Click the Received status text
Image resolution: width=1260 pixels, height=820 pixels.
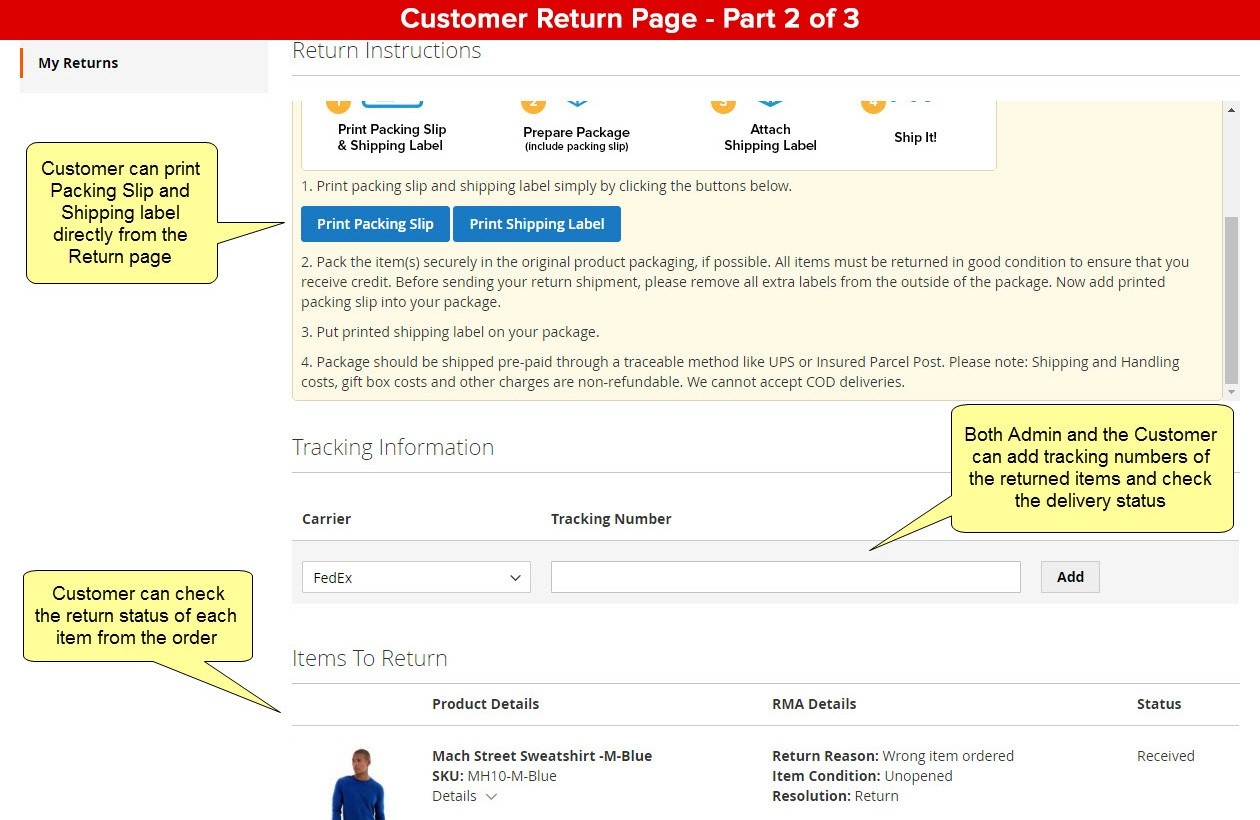(x=1166, y=756)
